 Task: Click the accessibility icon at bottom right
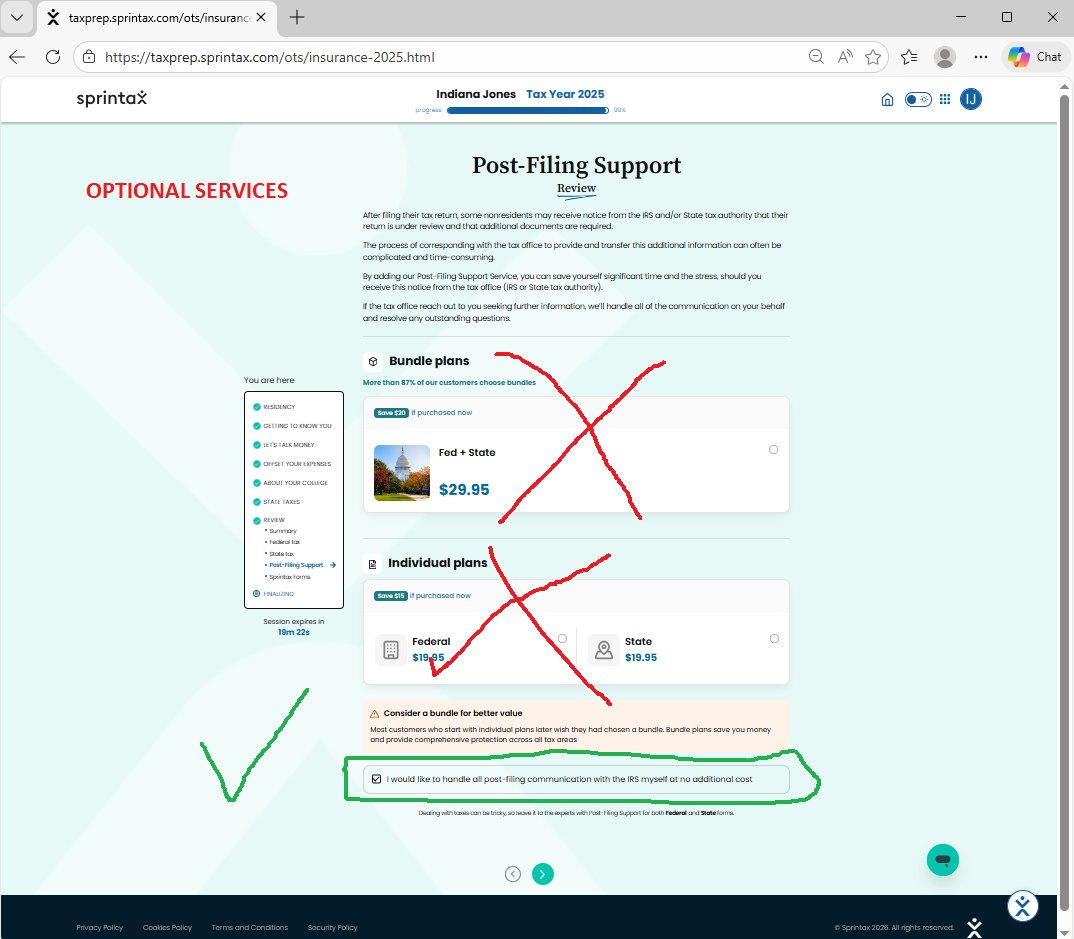pos(1022,906)
